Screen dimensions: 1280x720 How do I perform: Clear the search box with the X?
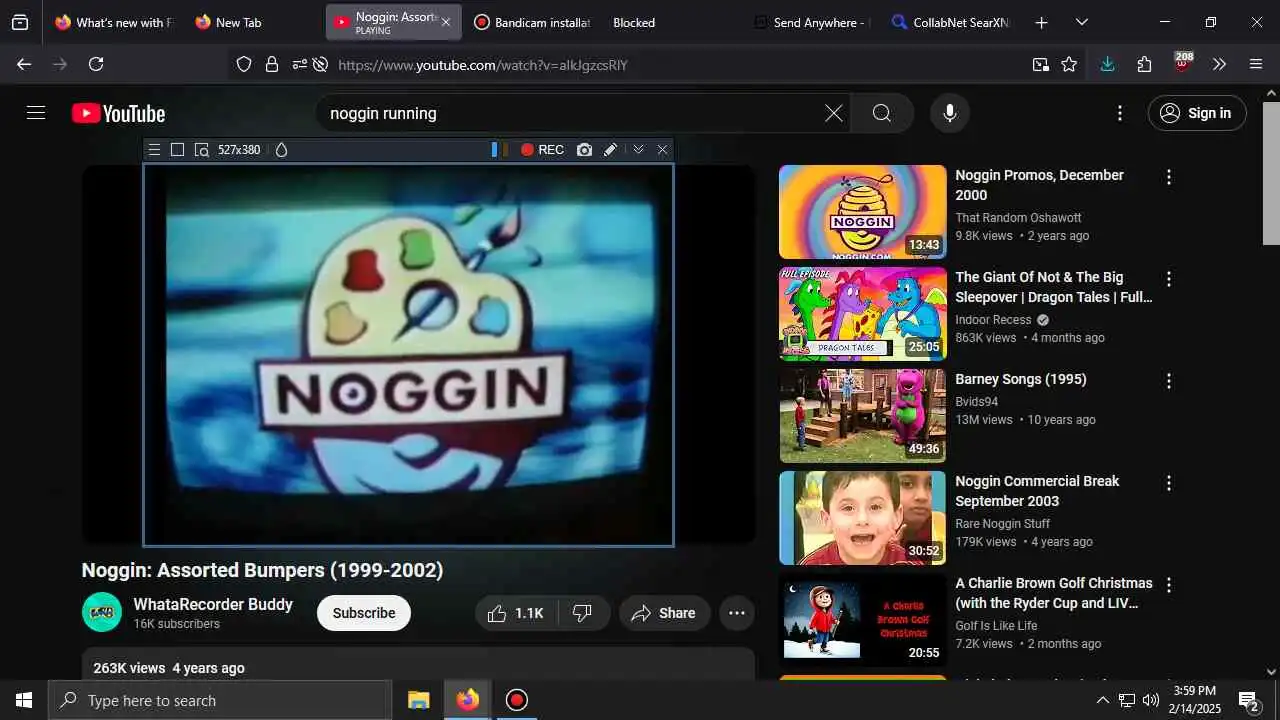click(834, 113)
